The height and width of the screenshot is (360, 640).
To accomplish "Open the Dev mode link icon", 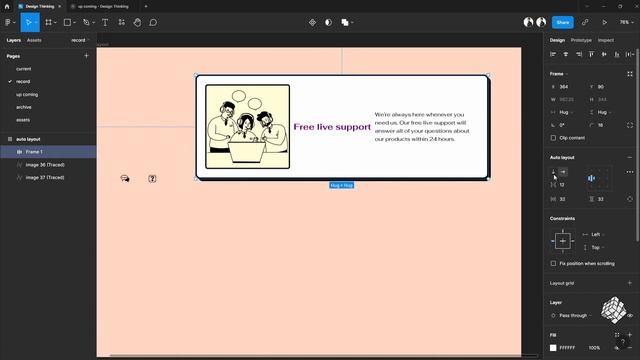I will coord(585,22).
